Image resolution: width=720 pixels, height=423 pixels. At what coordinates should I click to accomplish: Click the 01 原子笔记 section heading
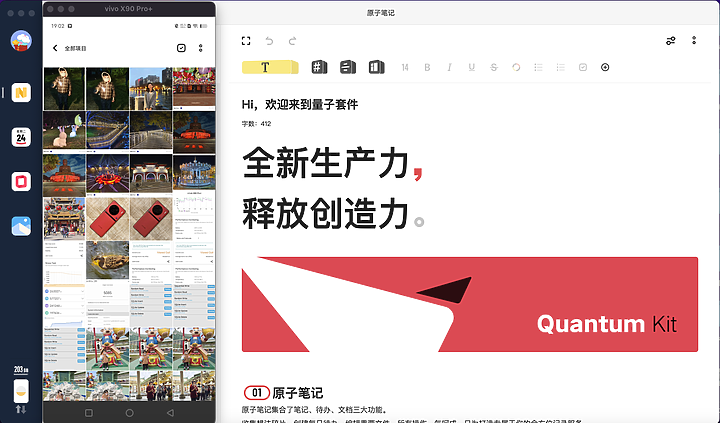pyautogui.click(x=283, y=393)
